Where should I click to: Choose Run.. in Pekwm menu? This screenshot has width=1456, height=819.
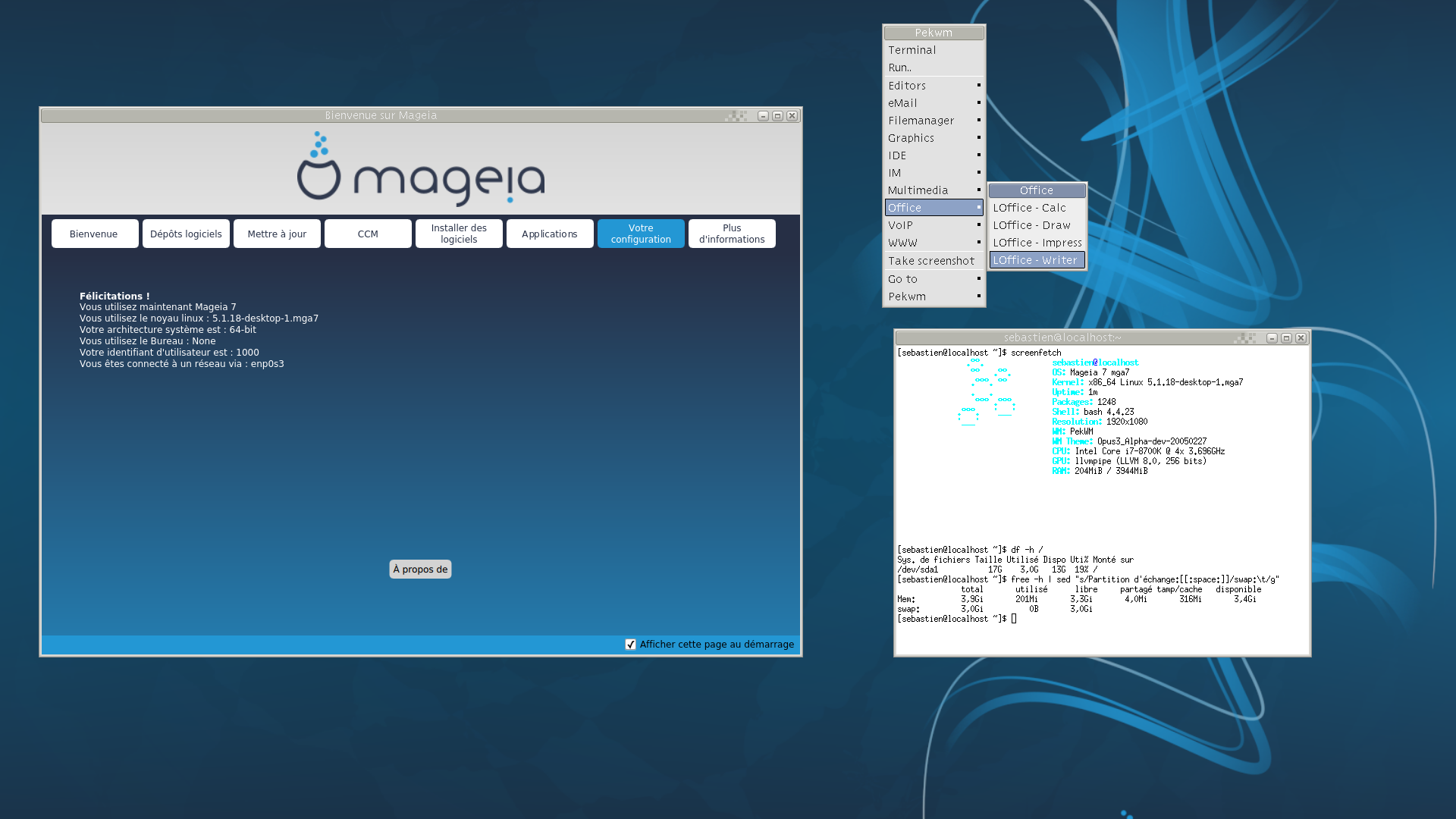pyautogui.click(x=934, y=67)
